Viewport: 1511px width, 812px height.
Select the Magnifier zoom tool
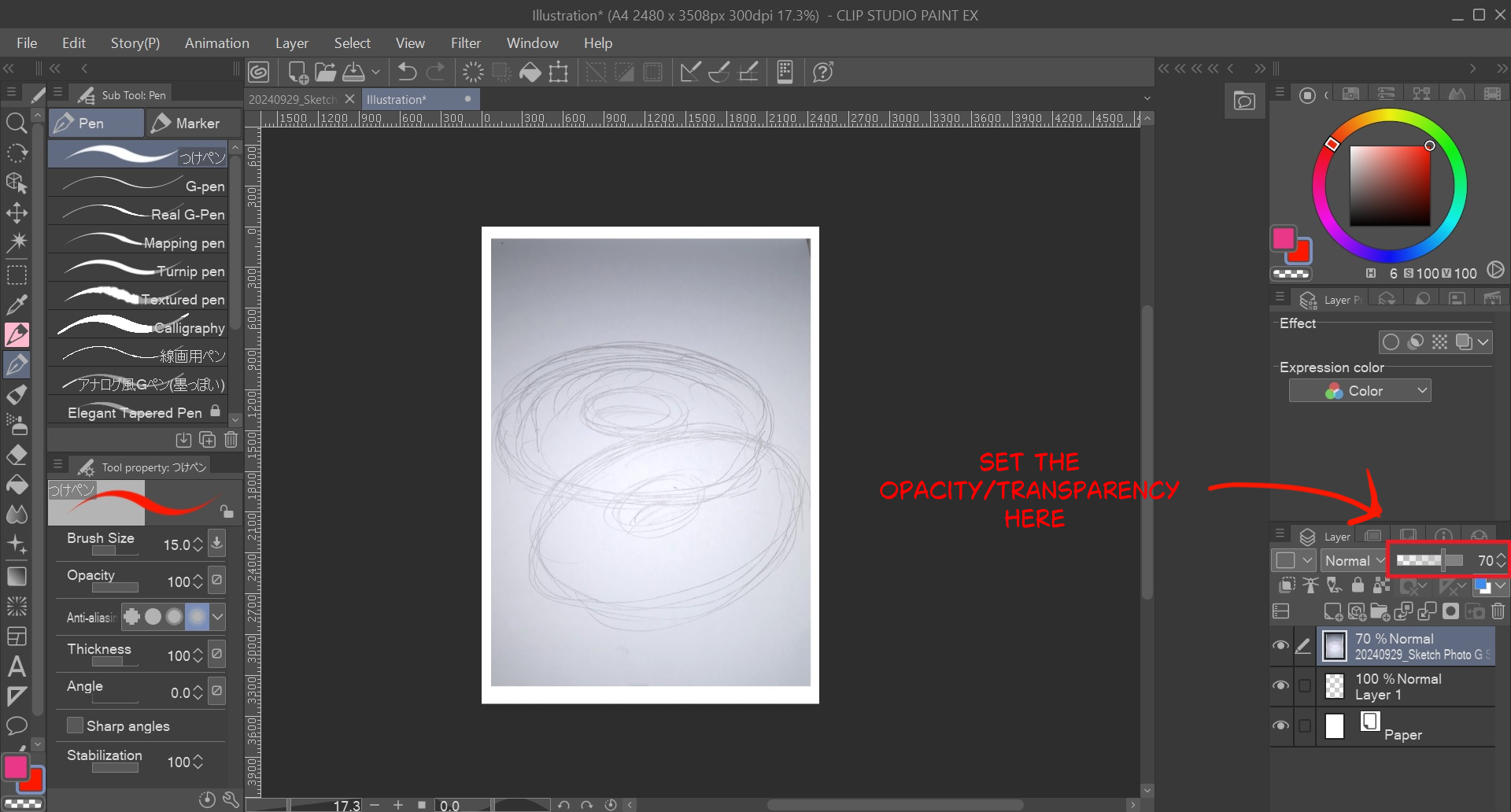click(x=17, y=123)
